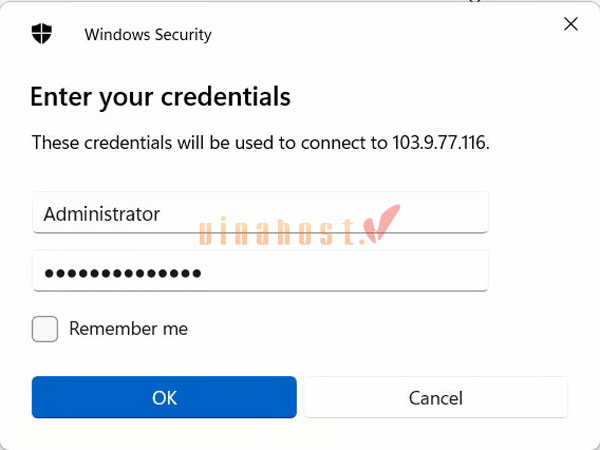Tick the Remember me checkbox
The height and width of the screenshot is (450, 600).
coord(45,329)
